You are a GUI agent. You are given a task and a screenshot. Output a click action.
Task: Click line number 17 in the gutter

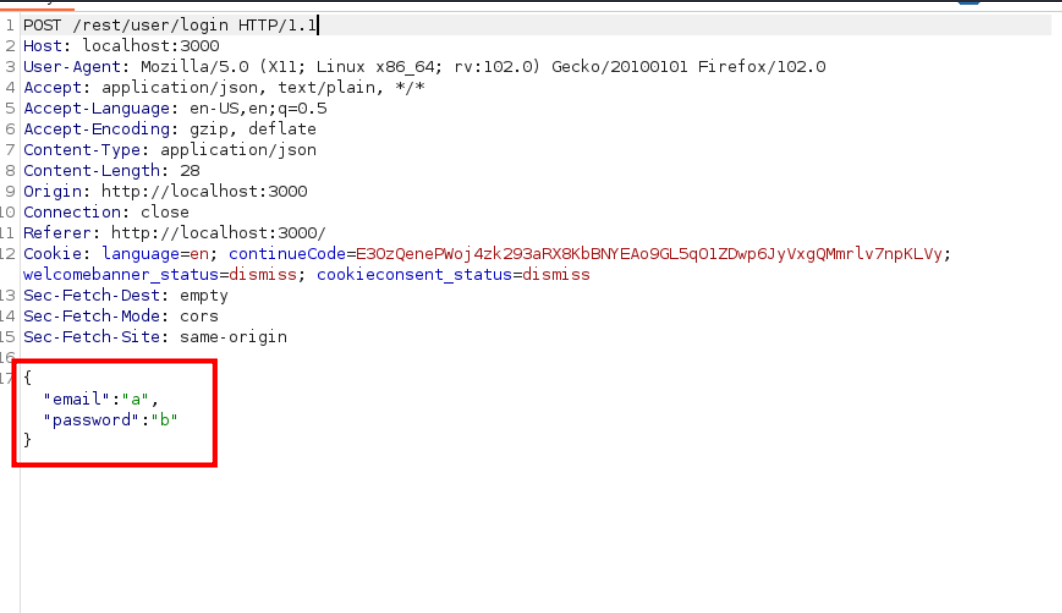tap(10, 378)
